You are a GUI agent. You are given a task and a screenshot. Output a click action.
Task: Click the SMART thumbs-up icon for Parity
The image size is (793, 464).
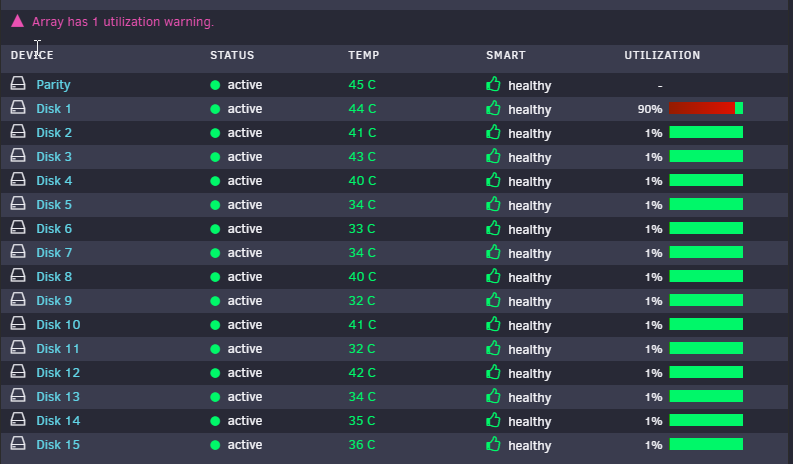tap(493, 84)
